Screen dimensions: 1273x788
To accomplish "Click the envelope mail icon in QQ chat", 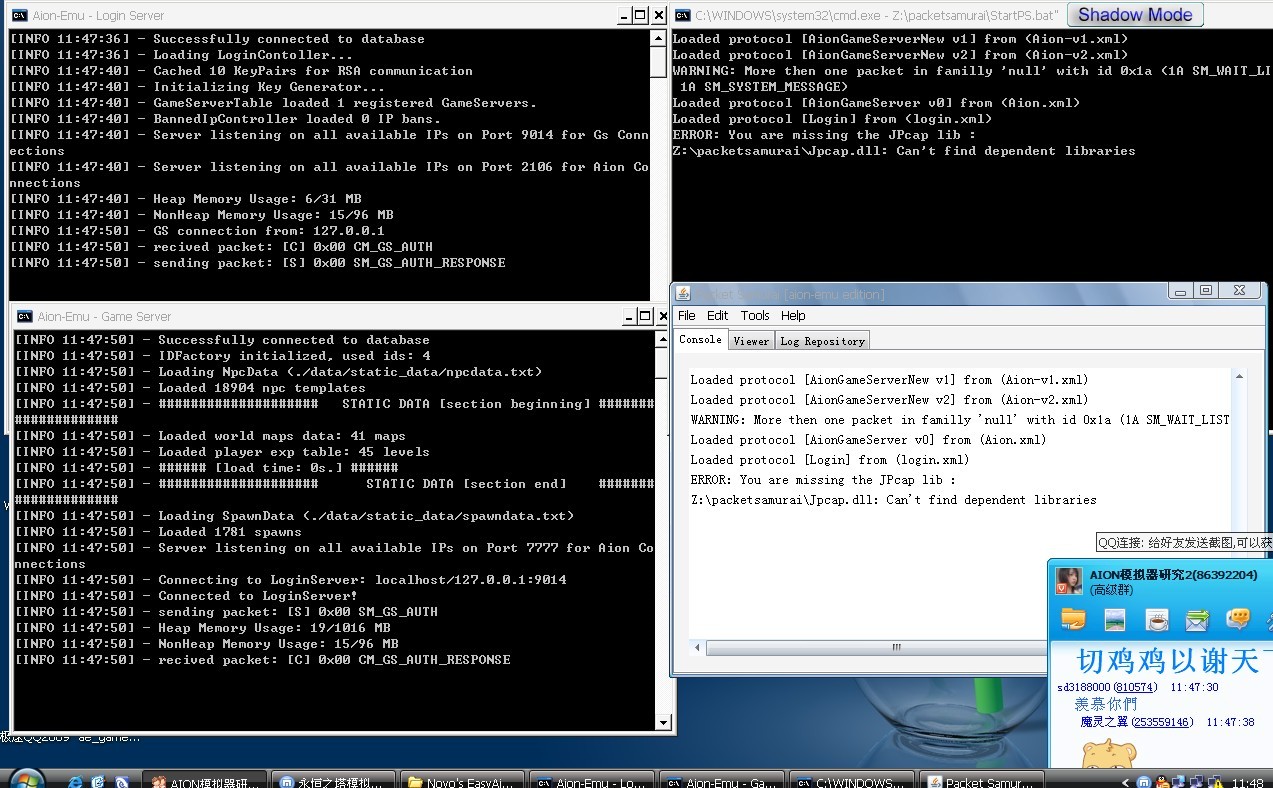I will click(1197, 619).
